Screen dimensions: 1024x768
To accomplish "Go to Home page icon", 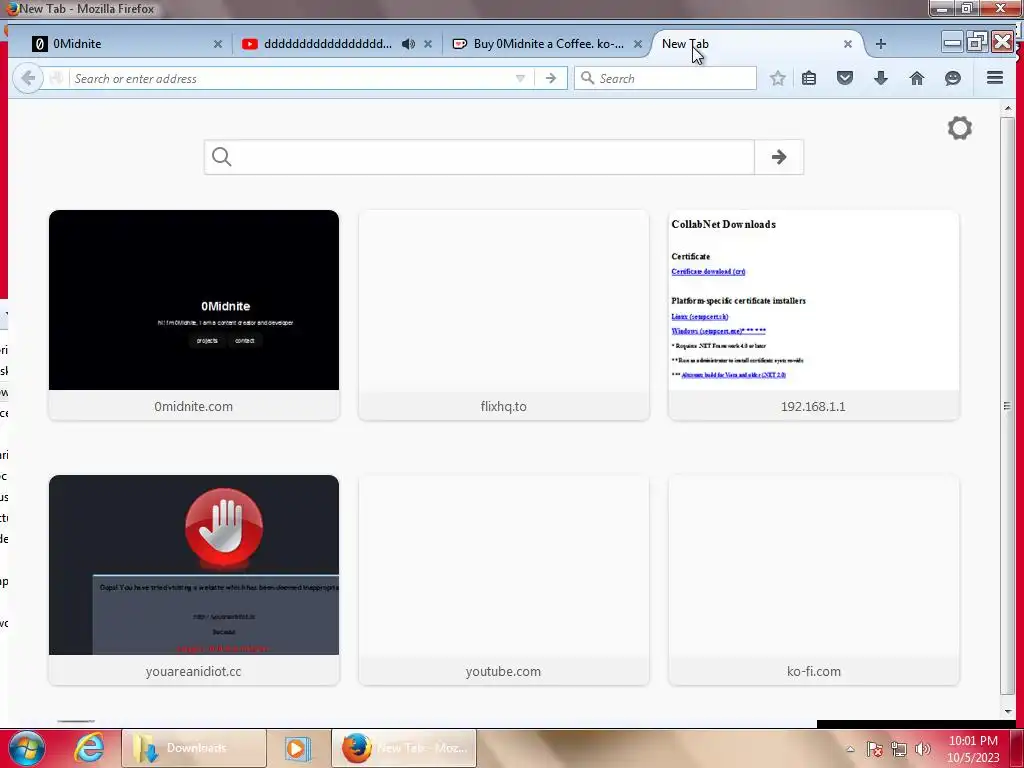I will pos(917,78).
